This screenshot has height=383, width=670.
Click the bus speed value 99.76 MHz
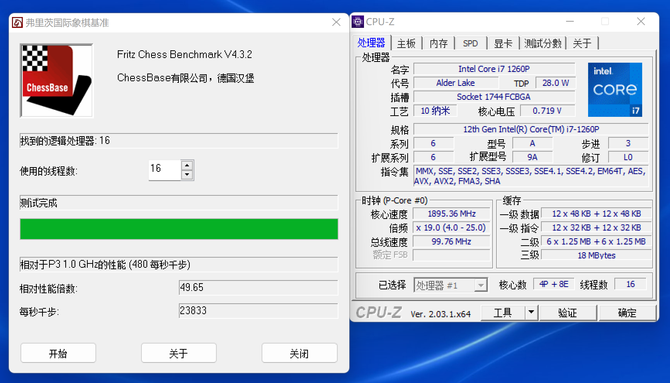coord(452,242)
